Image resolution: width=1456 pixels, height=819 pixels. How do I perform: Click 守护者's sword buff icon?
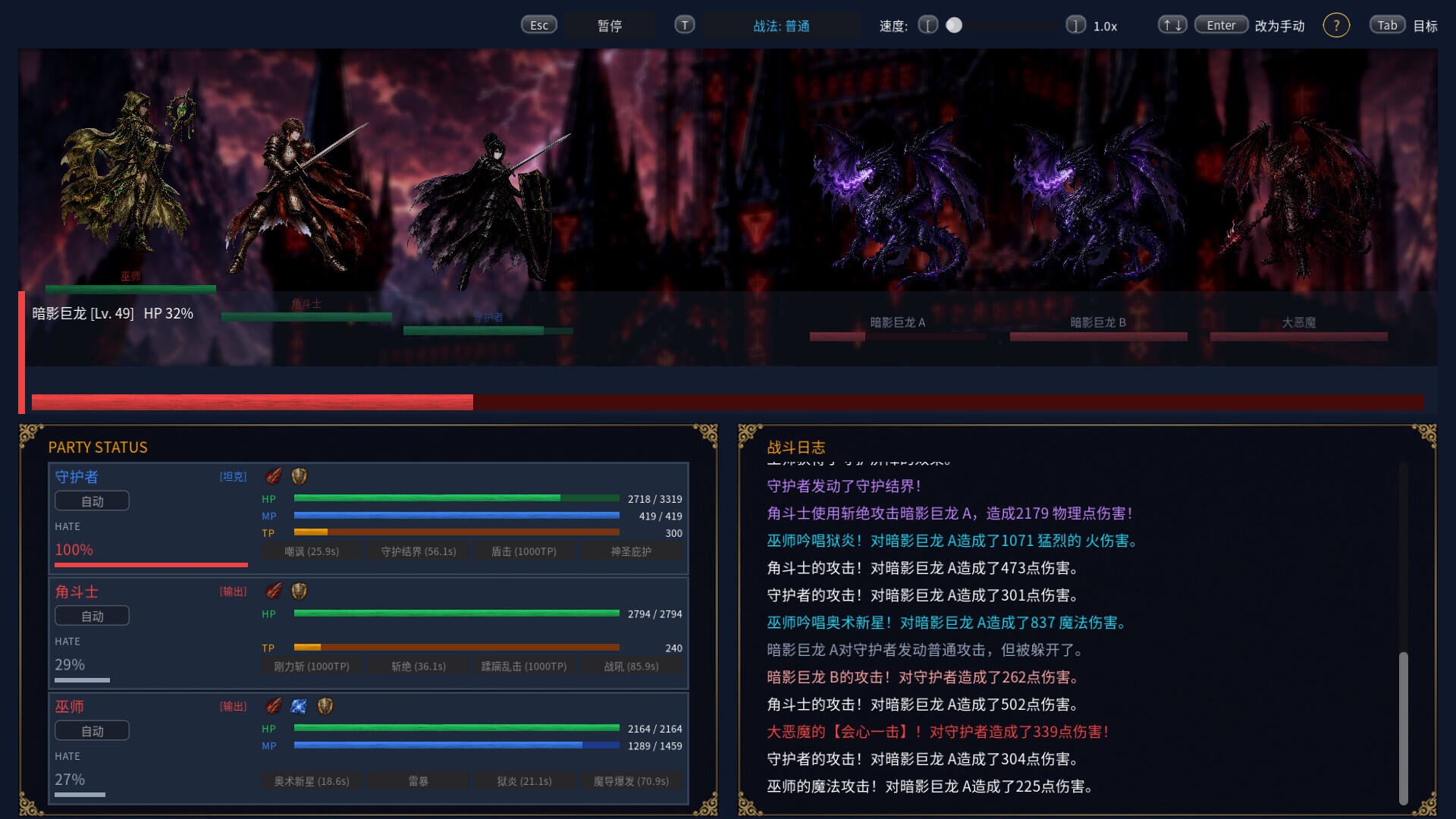coord(274,476)
